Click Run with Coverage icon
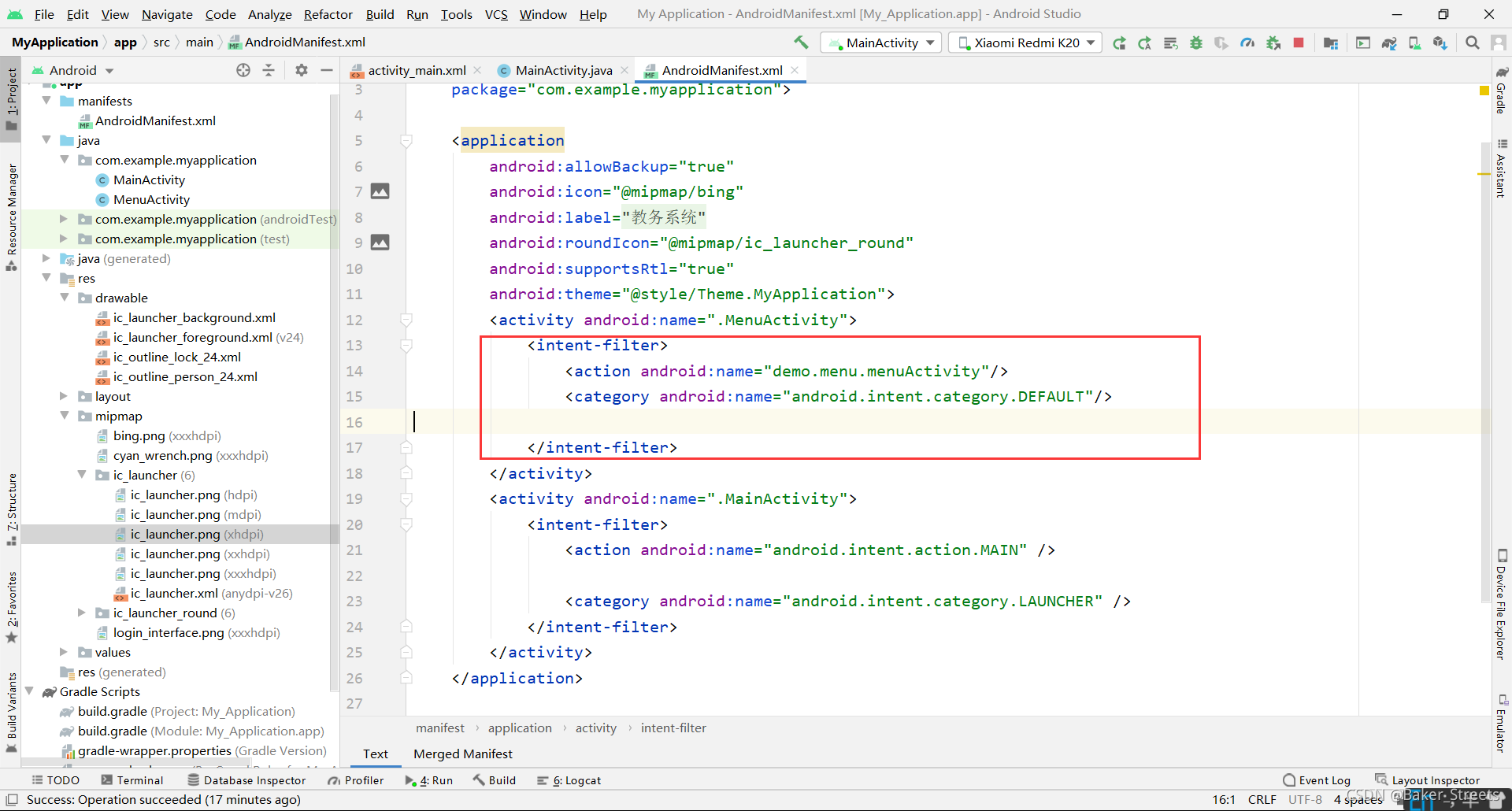 click(x=1221, y=43)
